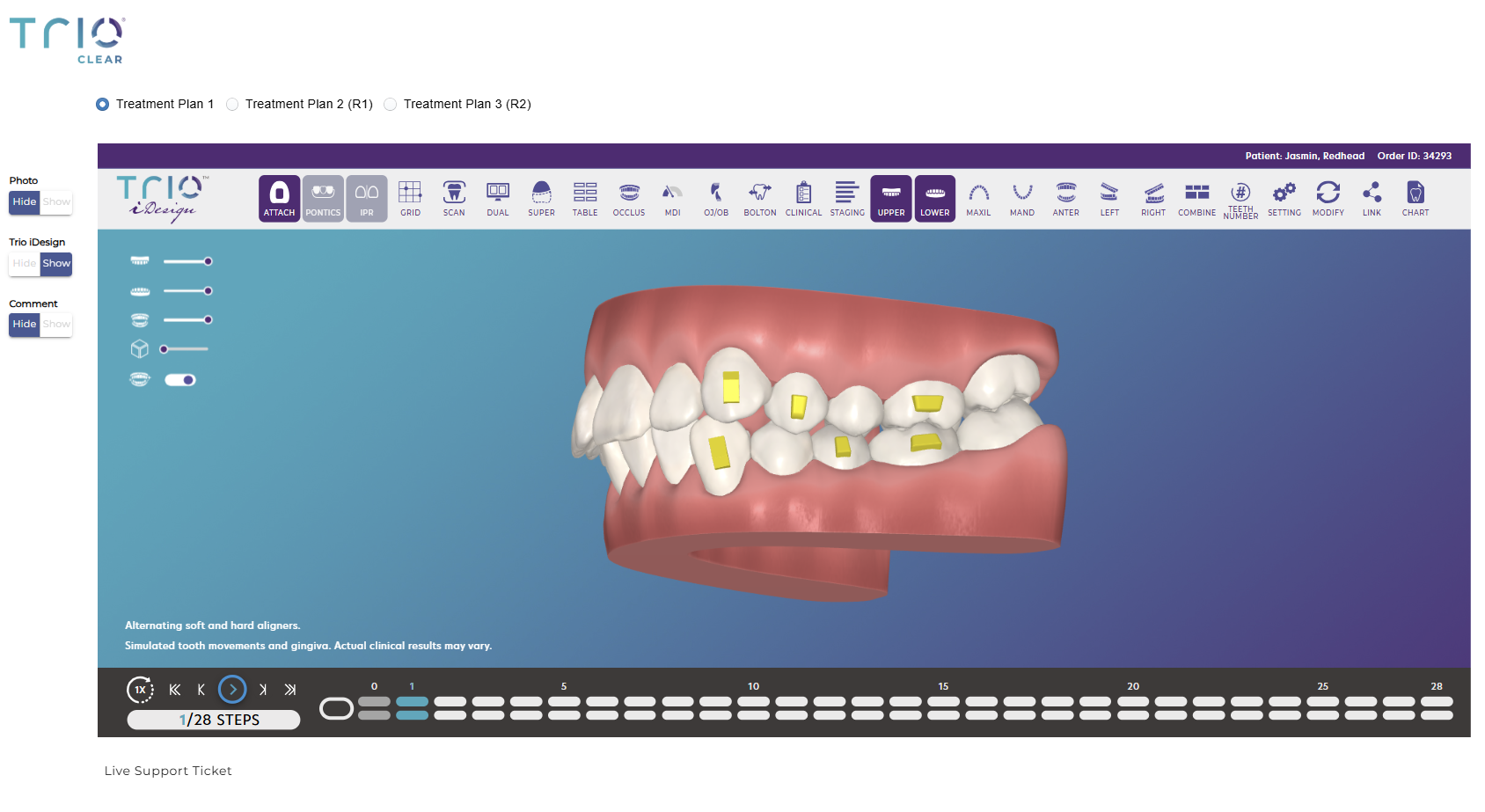Image resolution: width=1485 pixels, height=812 pixels.
Task: Open the Live Support Ticket link
Action: (168, 771)
